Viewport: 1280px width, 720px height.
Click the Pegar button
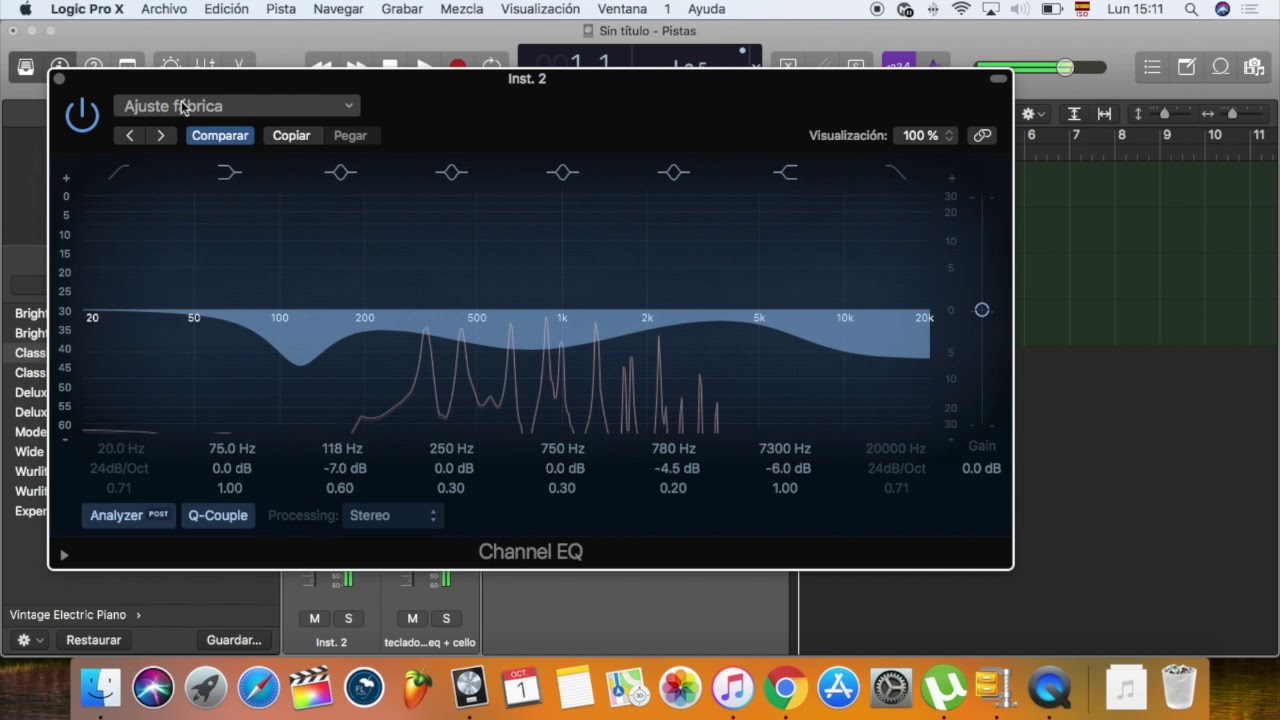pos(350,135)
